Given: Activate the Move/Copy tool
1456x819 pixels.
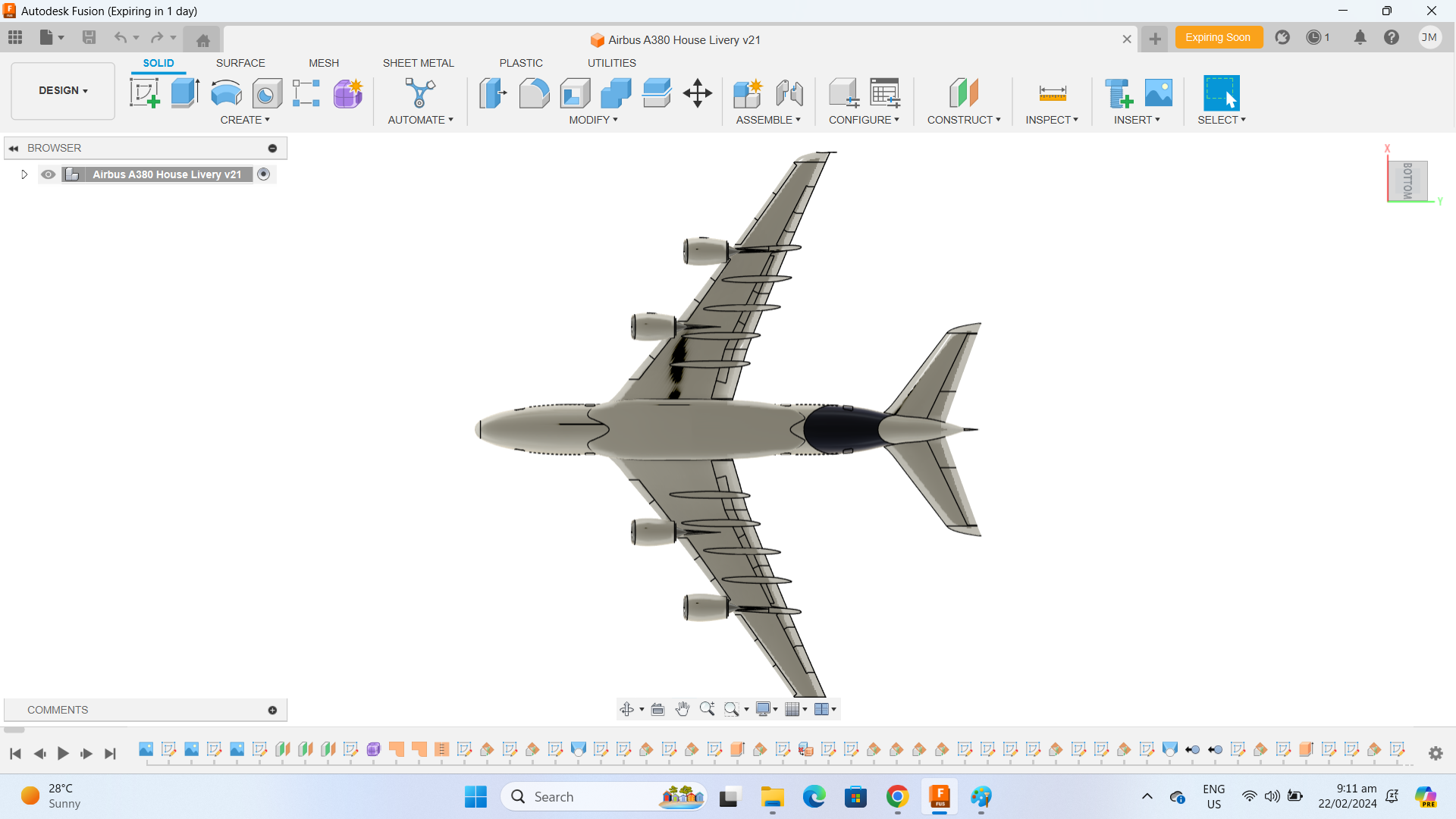Looking at the screenshot, I should (697, 93).
